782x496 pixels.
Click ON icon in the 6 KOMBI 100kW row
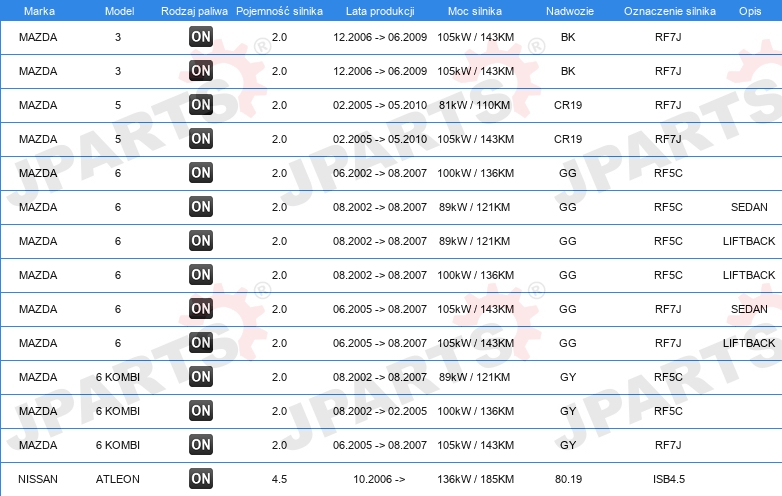click(x=201, y=411)
